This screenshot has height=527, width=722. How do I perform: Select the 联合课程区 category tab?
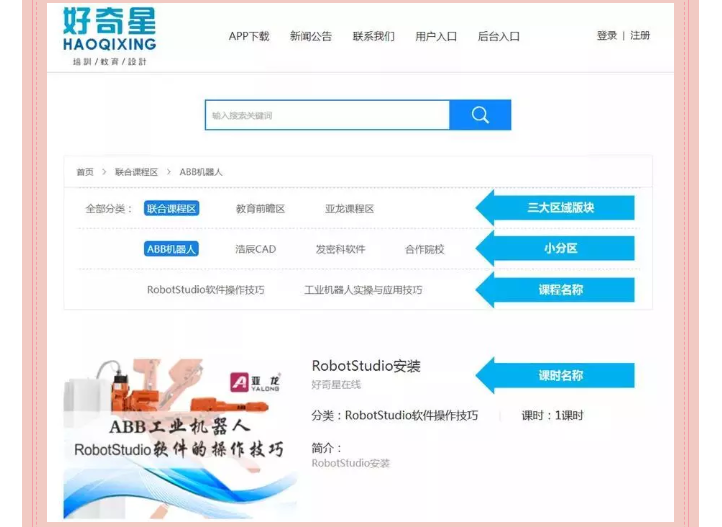point(171,208)
